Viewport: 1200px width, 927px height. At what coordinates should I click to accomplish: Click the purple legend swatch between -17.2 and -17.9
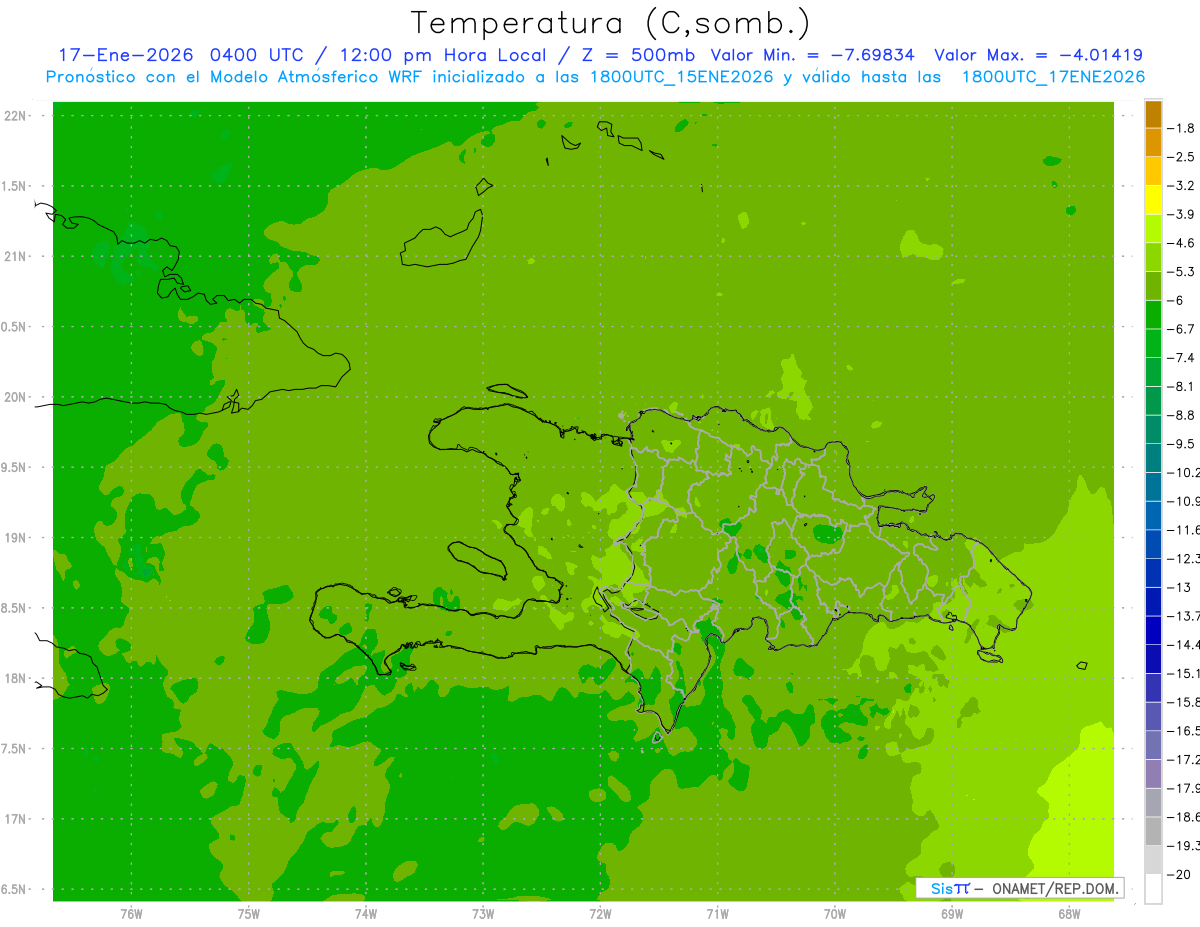pyautogui.click(x=1153, y=774)
